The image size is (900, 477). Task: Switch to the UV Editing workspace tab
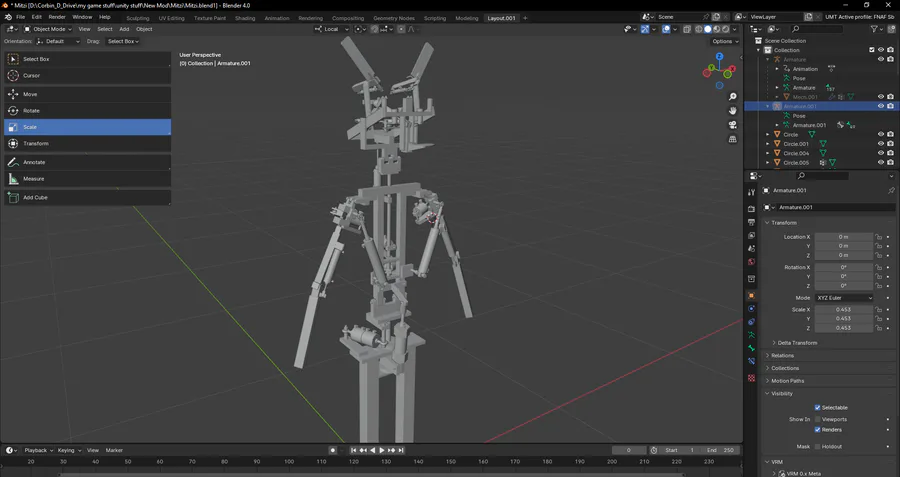[x=172, y=18]
